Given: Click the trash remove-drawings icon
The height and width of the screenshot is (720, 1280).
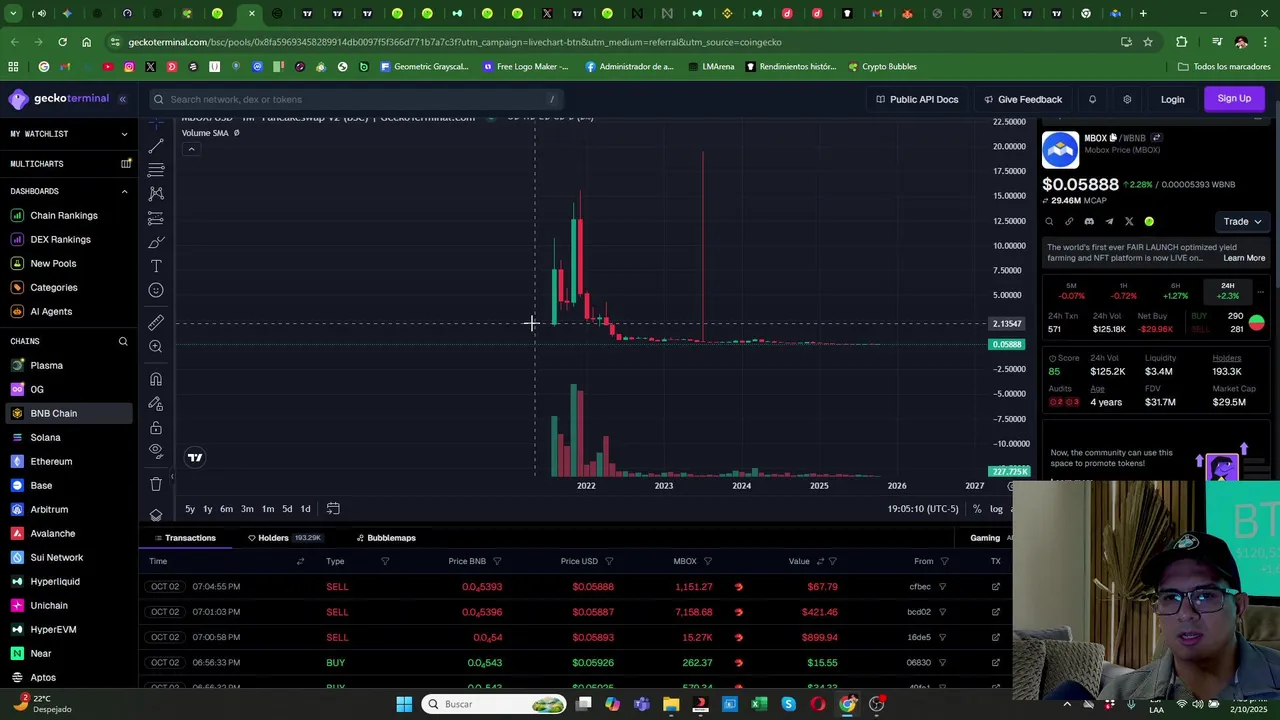Looking at the screenshot, I should [156, 484].
